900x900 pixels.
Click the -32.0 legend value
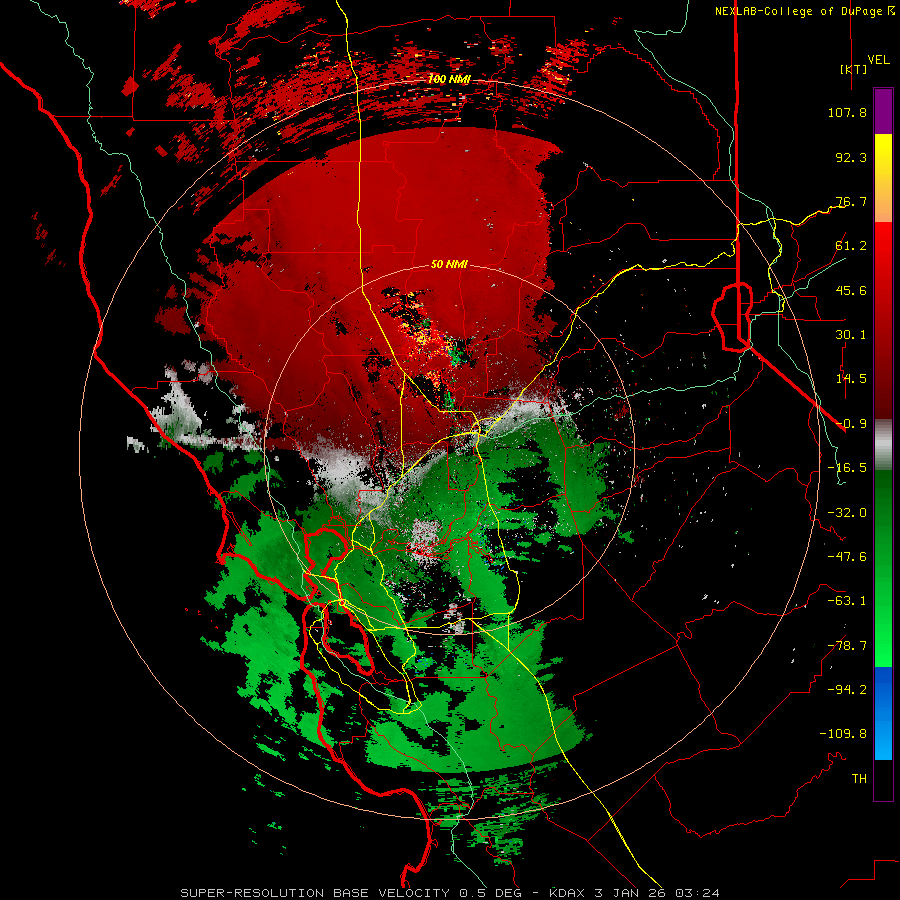(x=847, y=513)
